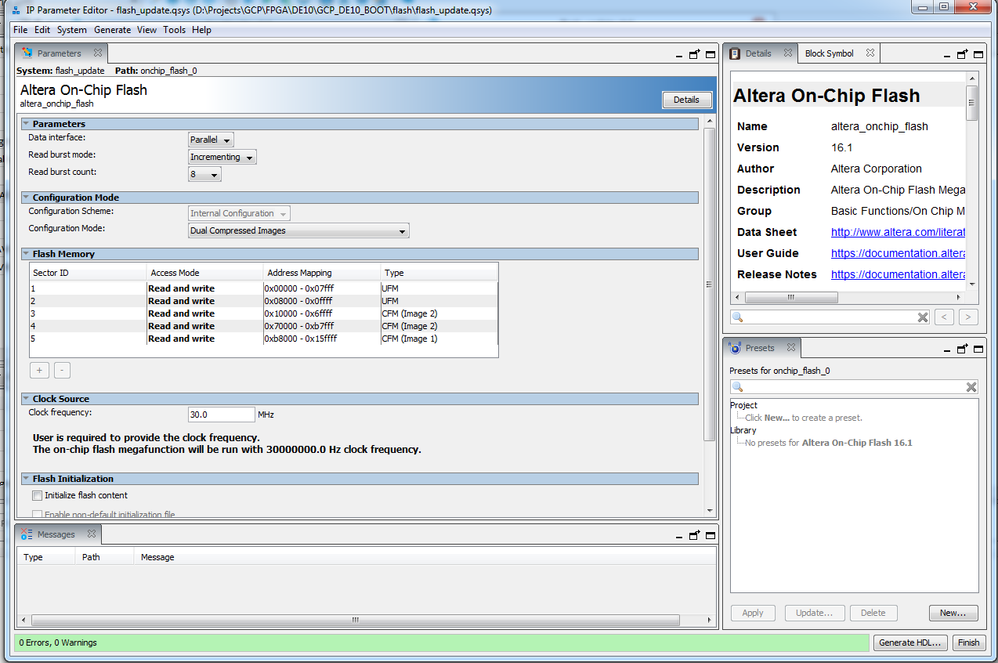The height and width of the screenshot is (663, 998).
Task: Click Generate HDL button
Action: pyautogui.click(x=910, y=643)
